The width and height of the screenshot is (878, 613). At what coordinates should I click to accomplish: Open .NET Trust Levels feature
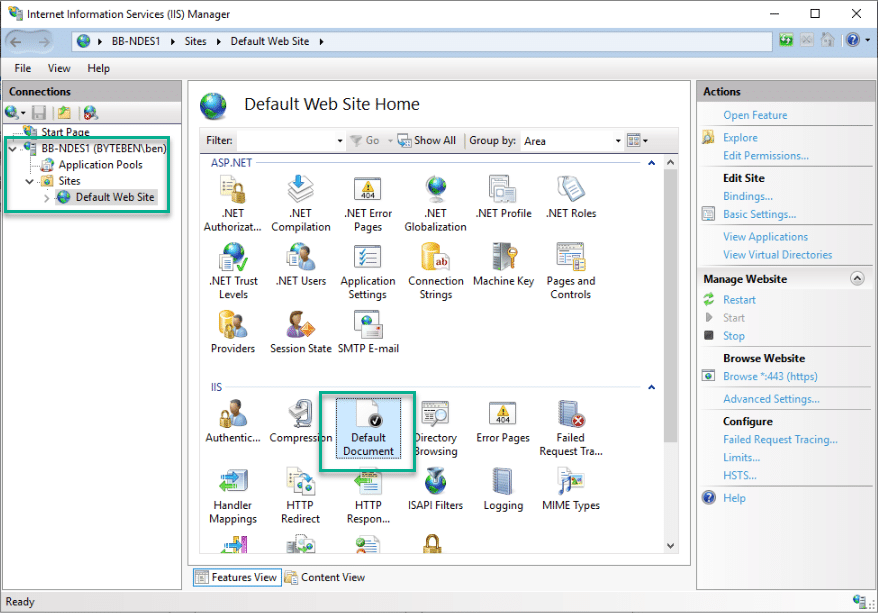(233, 271)
